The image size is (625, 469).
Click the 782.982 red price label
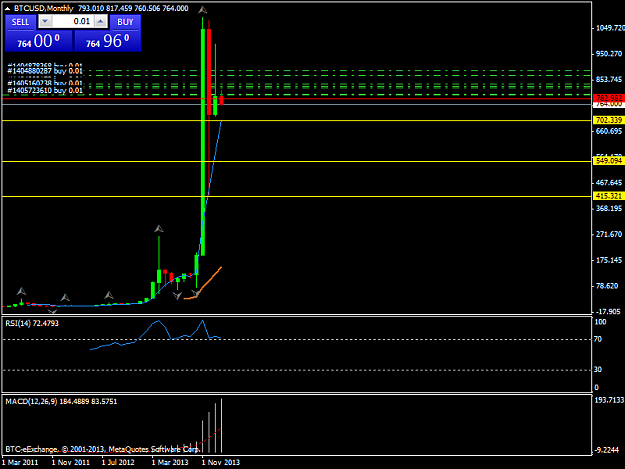pos(609,98)
